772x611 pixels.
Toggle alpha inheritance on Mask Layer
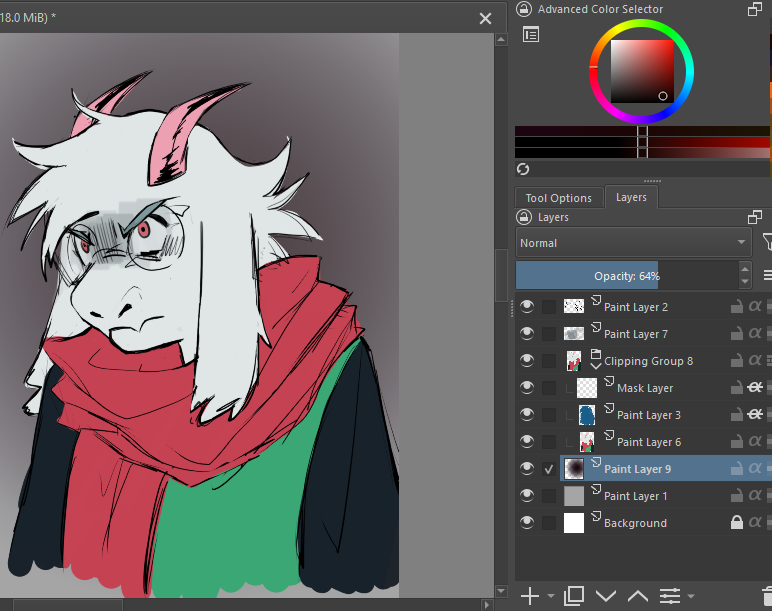[x=755, y=387]
